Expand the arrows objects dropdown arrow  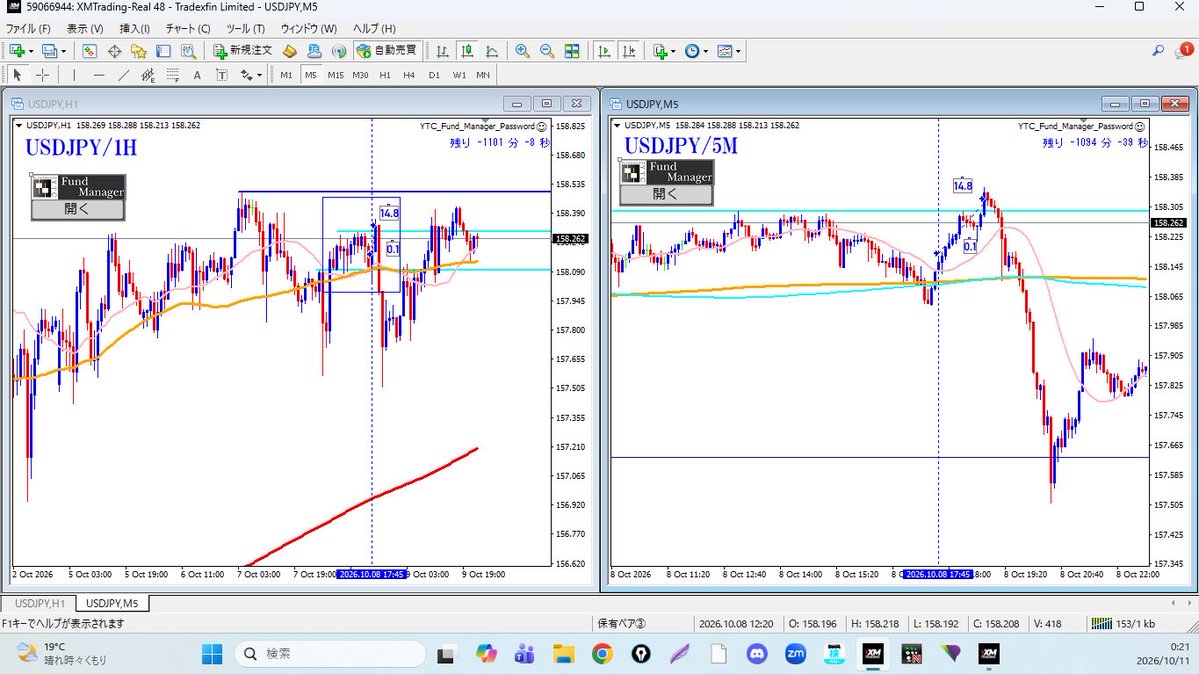[259, 75]
